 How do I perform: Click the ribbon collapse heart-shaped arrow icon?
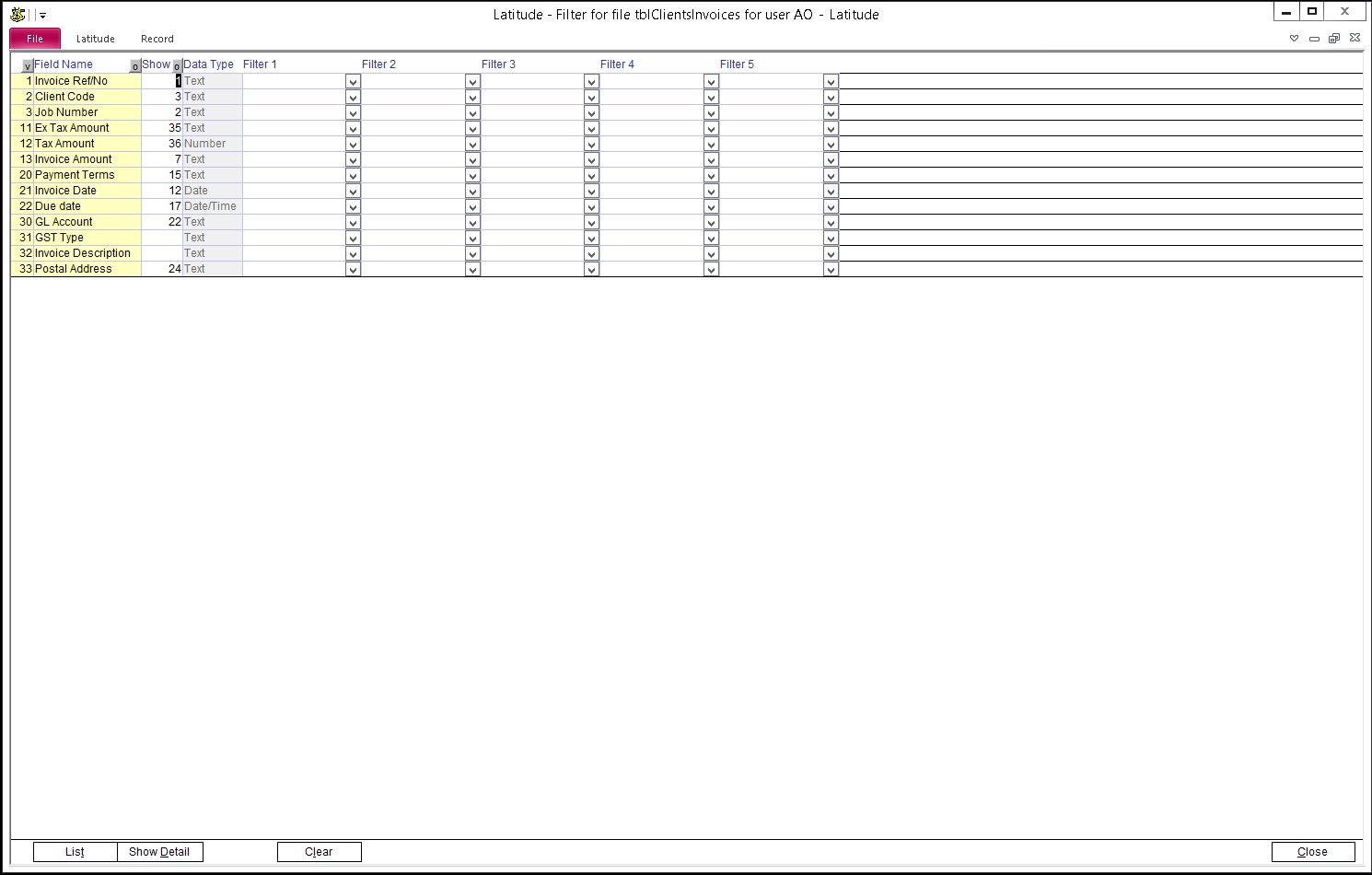coord(1294,39)
